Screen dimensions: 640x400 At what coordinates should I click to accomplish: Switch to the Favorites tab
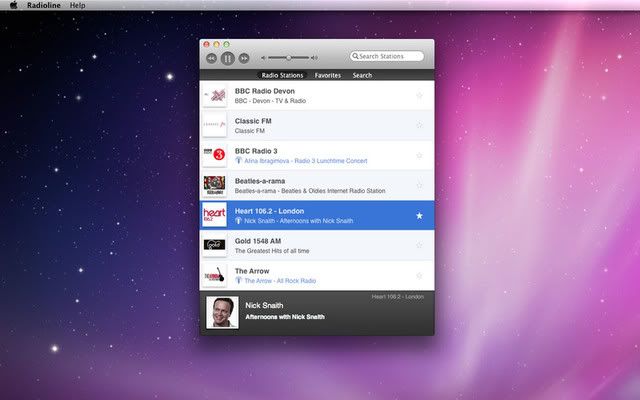click(327, 75)
